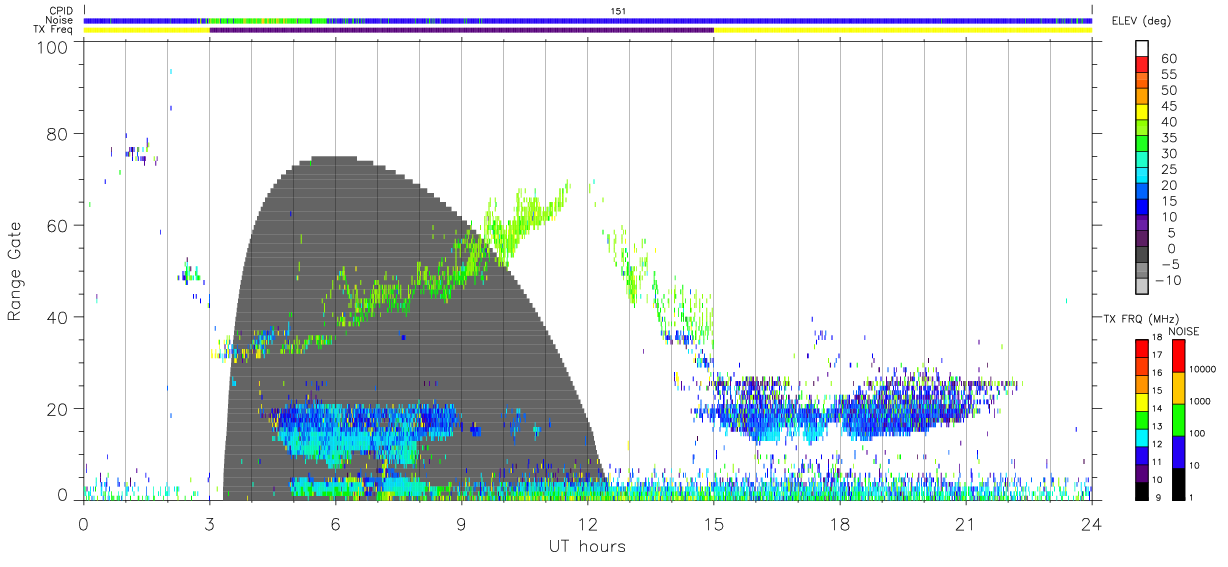Screen dimensions: 1228x567
Task: Click NOISE legend value 100
Action: point(1199,433)
